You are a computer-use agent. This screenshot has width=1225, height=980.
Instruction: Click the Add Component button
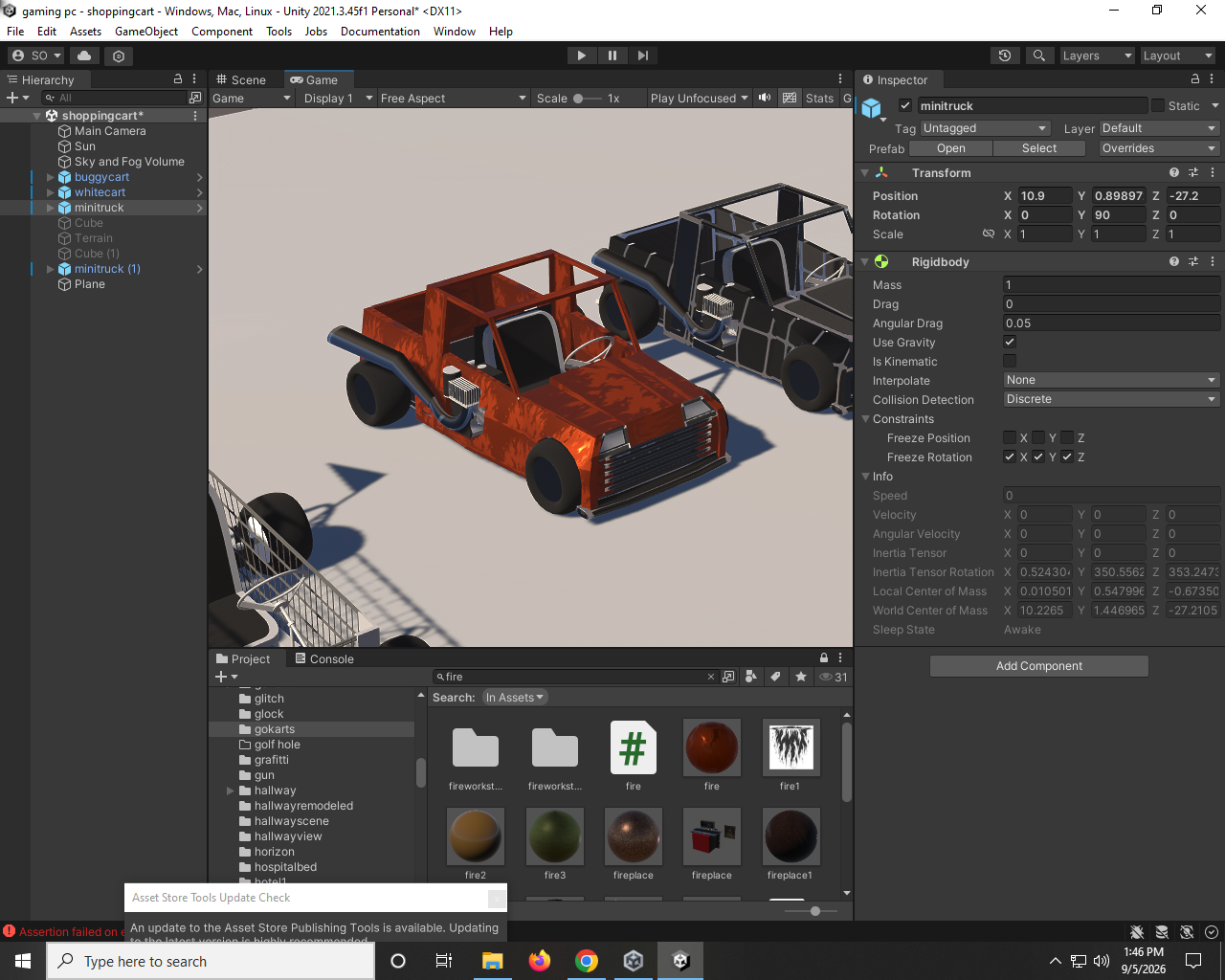tap(1039, 666)
